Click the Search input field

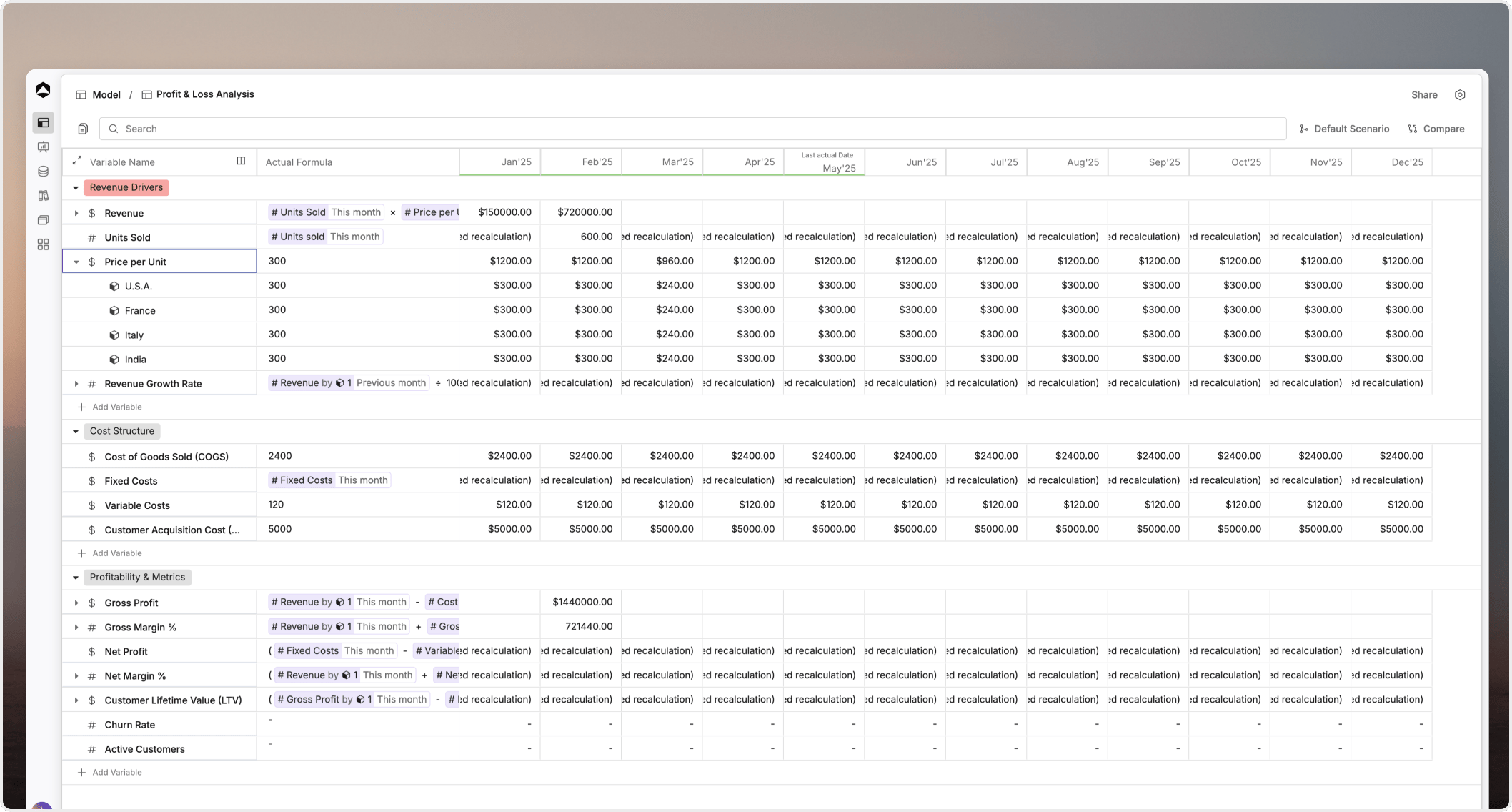pyautogui.click(x=692, y=129)
